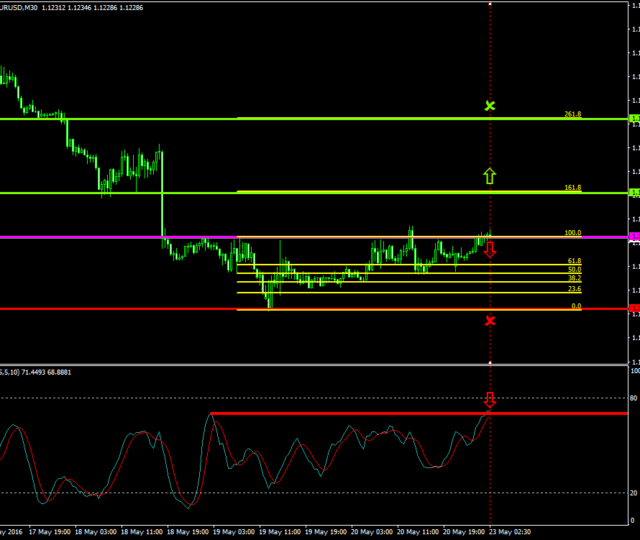The width and height of the screenshot is (640, 540).
Task: Select the 161.8 Fibonacci level label
Action: [x=572, y=188]
